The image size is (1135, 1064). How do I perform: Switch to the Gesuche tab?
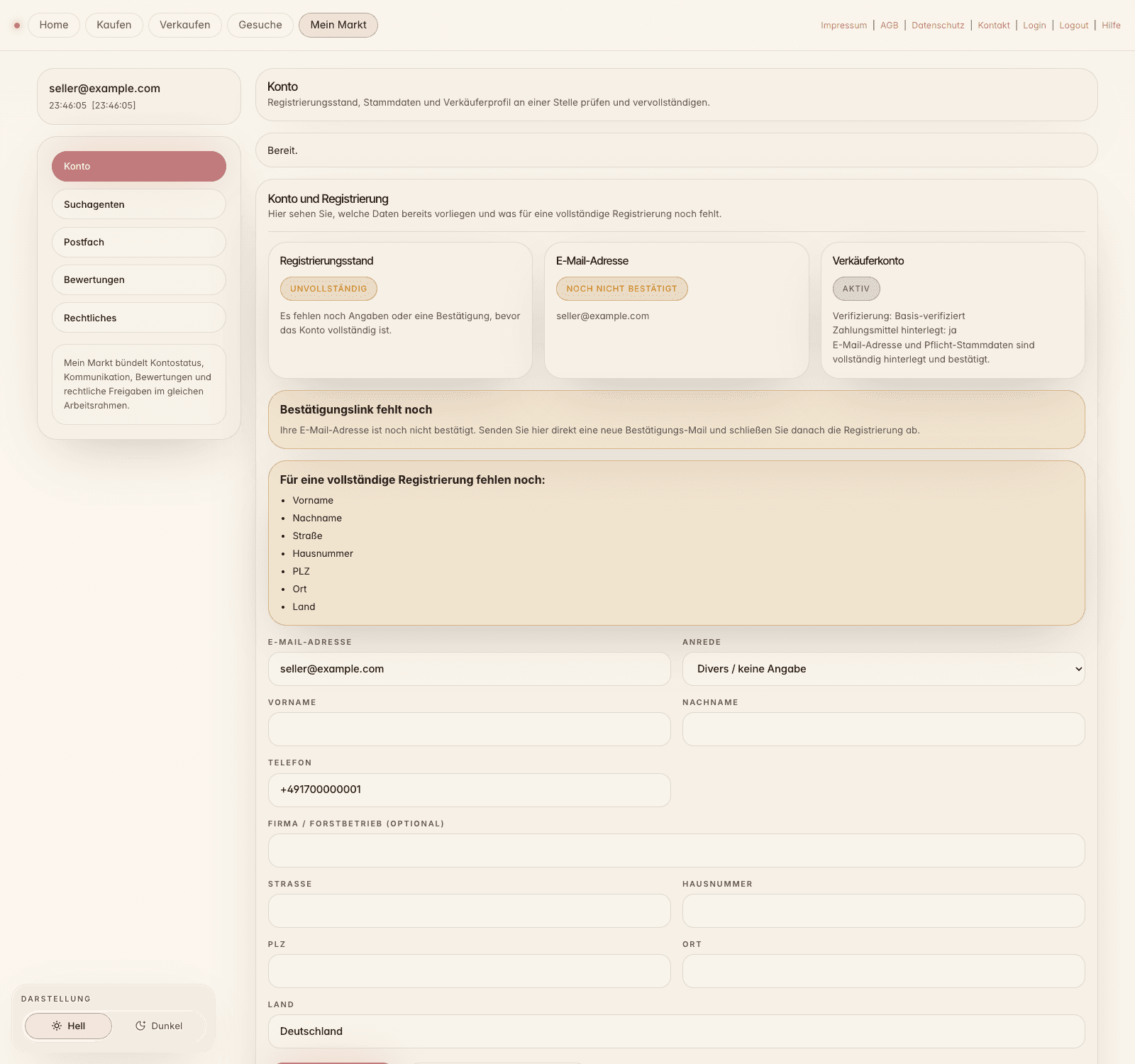(x=260, y=25)
